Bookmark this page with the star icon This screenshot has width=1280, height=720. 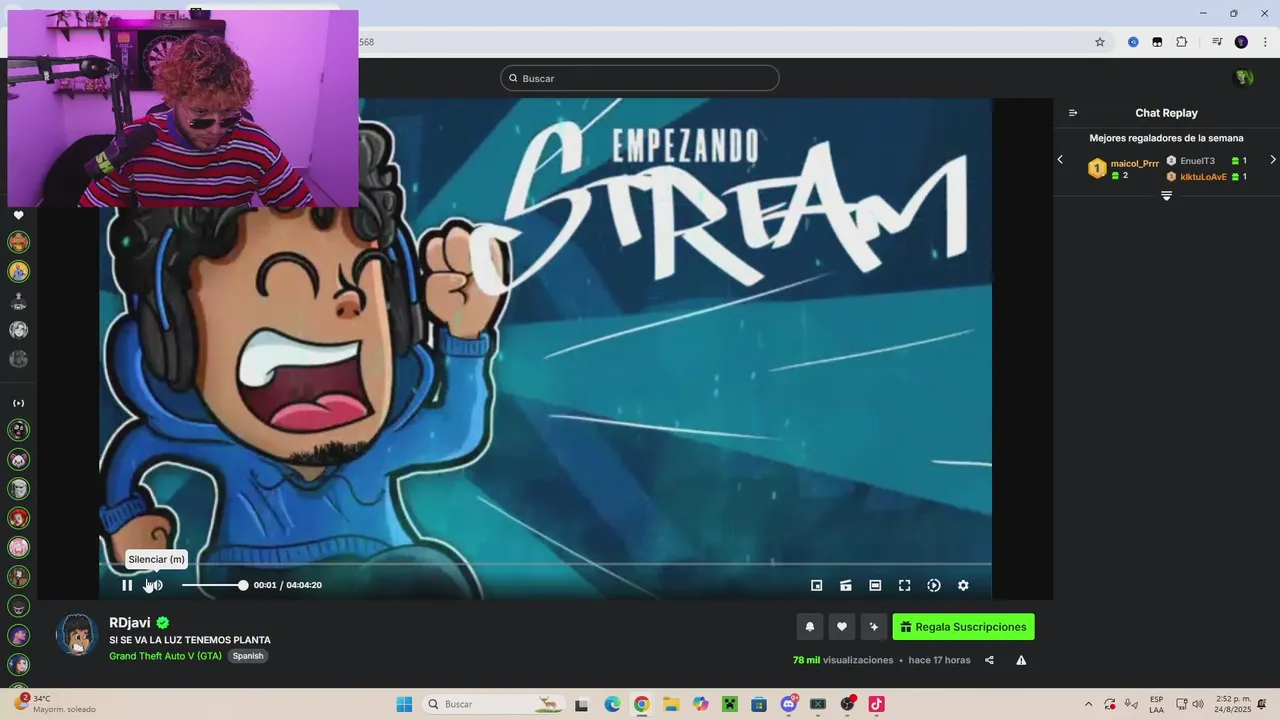coord(1100,42)
